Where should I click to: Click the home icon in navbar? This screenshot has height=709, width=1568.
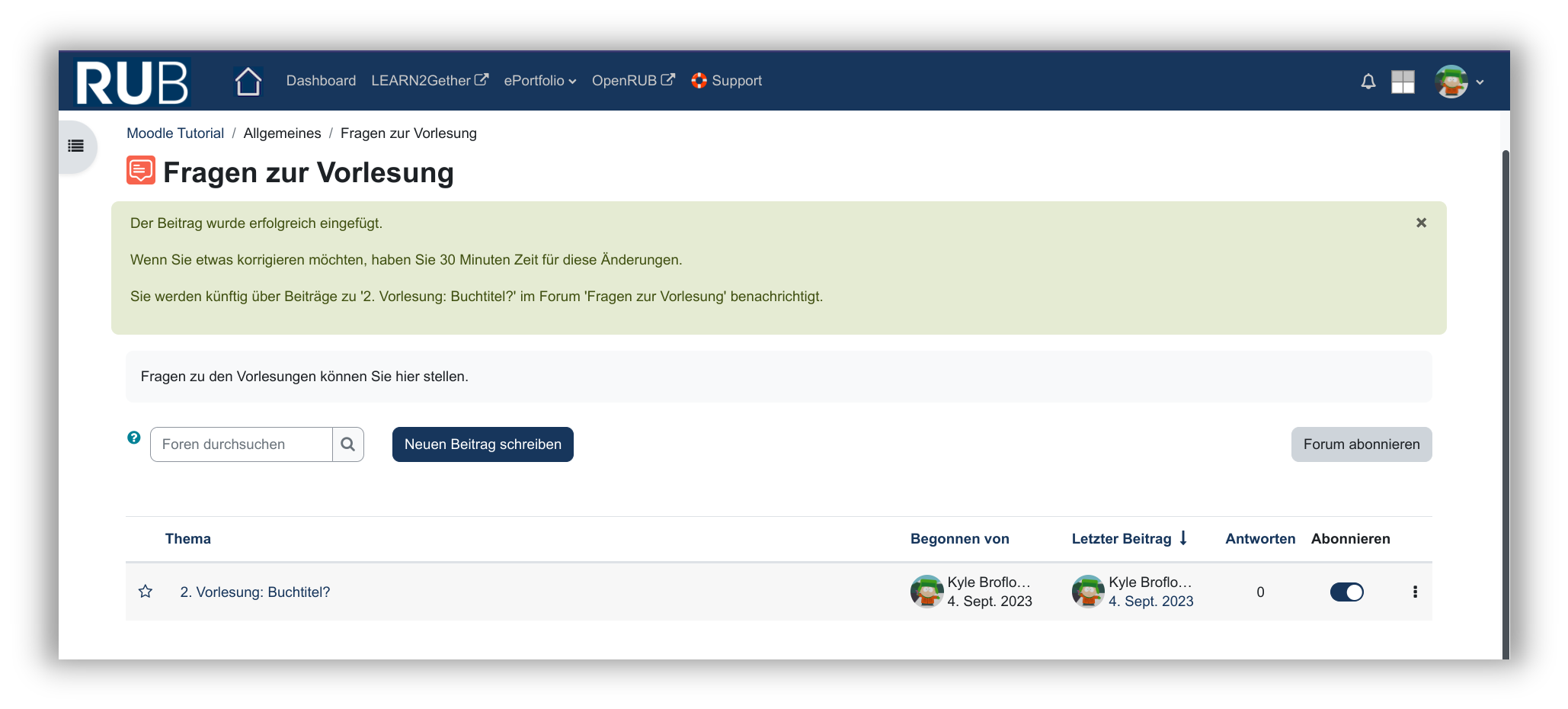tap(248, 82)
